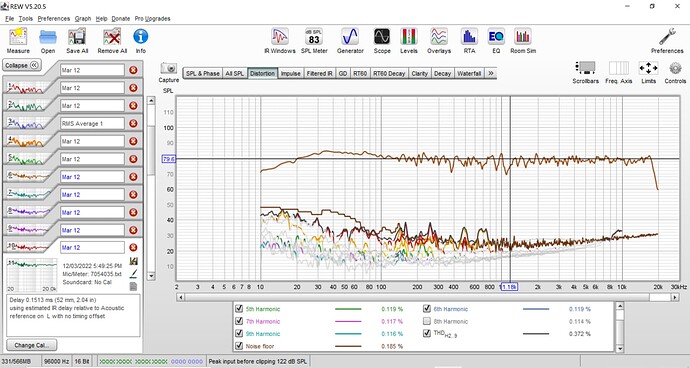This screenshot has height=368, width=690.
Task: Click the legend panel scroll-down arrow
Action: coord(620,349)
